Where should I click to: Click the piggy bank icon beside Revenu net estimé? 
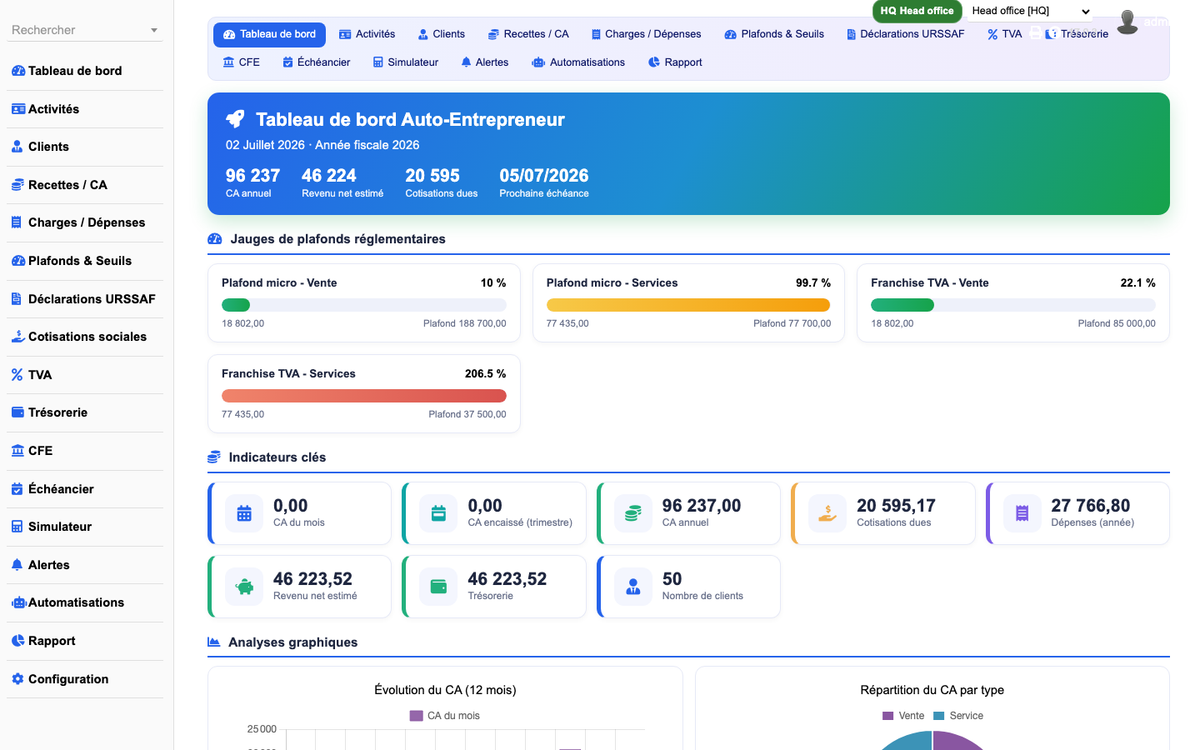click(244, 586)
